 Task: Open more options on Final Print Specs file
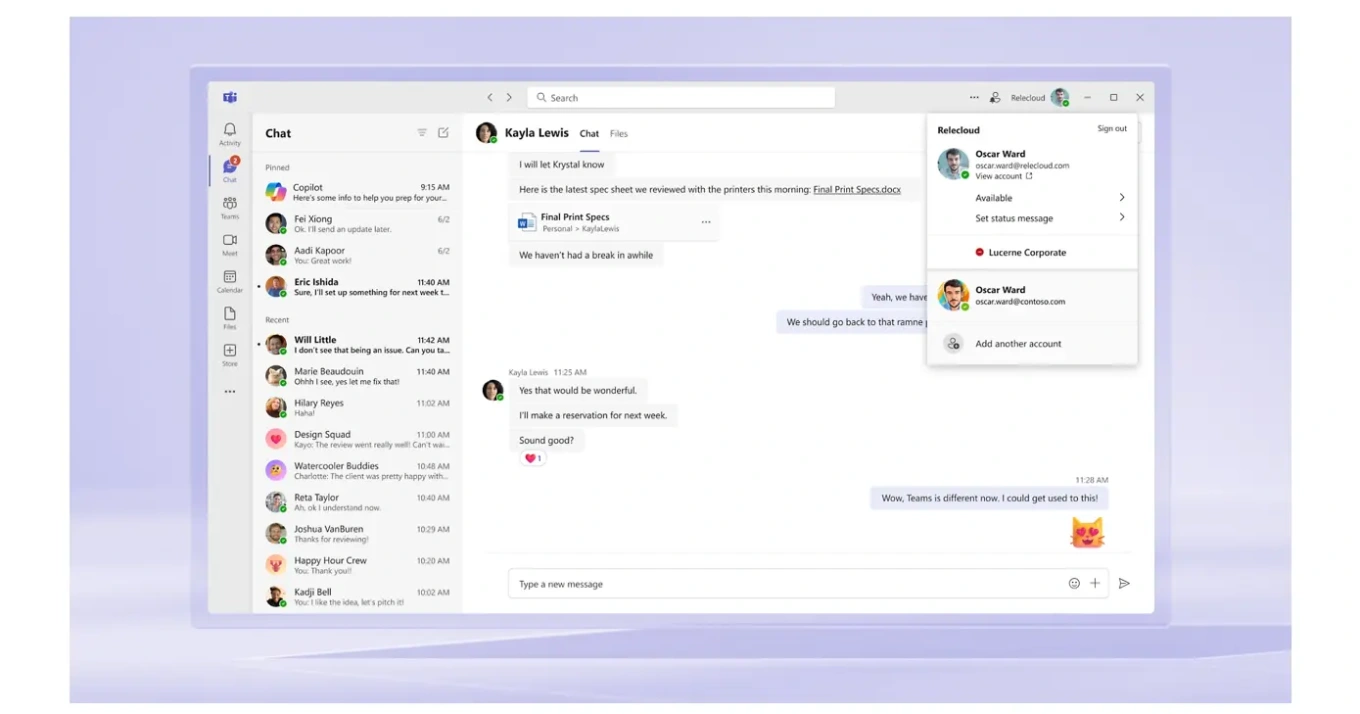pyautogui.click(x=706, y=222)
